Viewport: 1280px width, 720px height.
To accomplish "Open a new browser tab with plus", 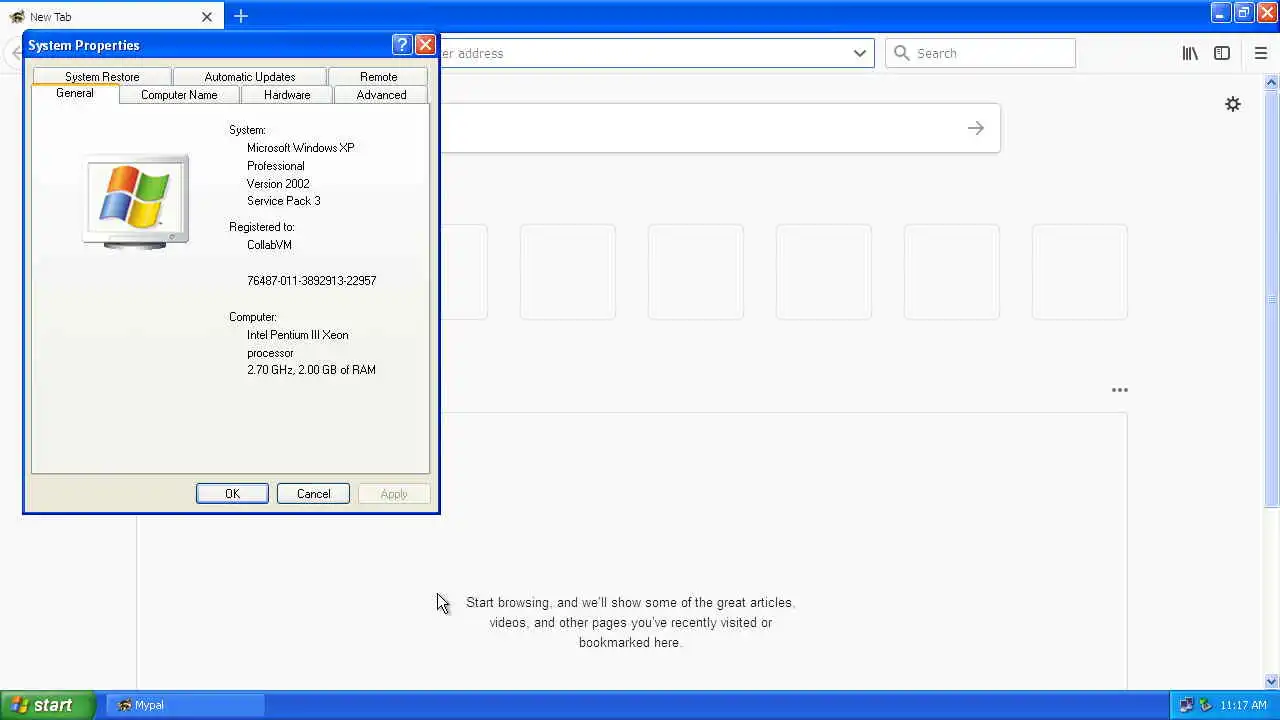I will click(241, 16).
